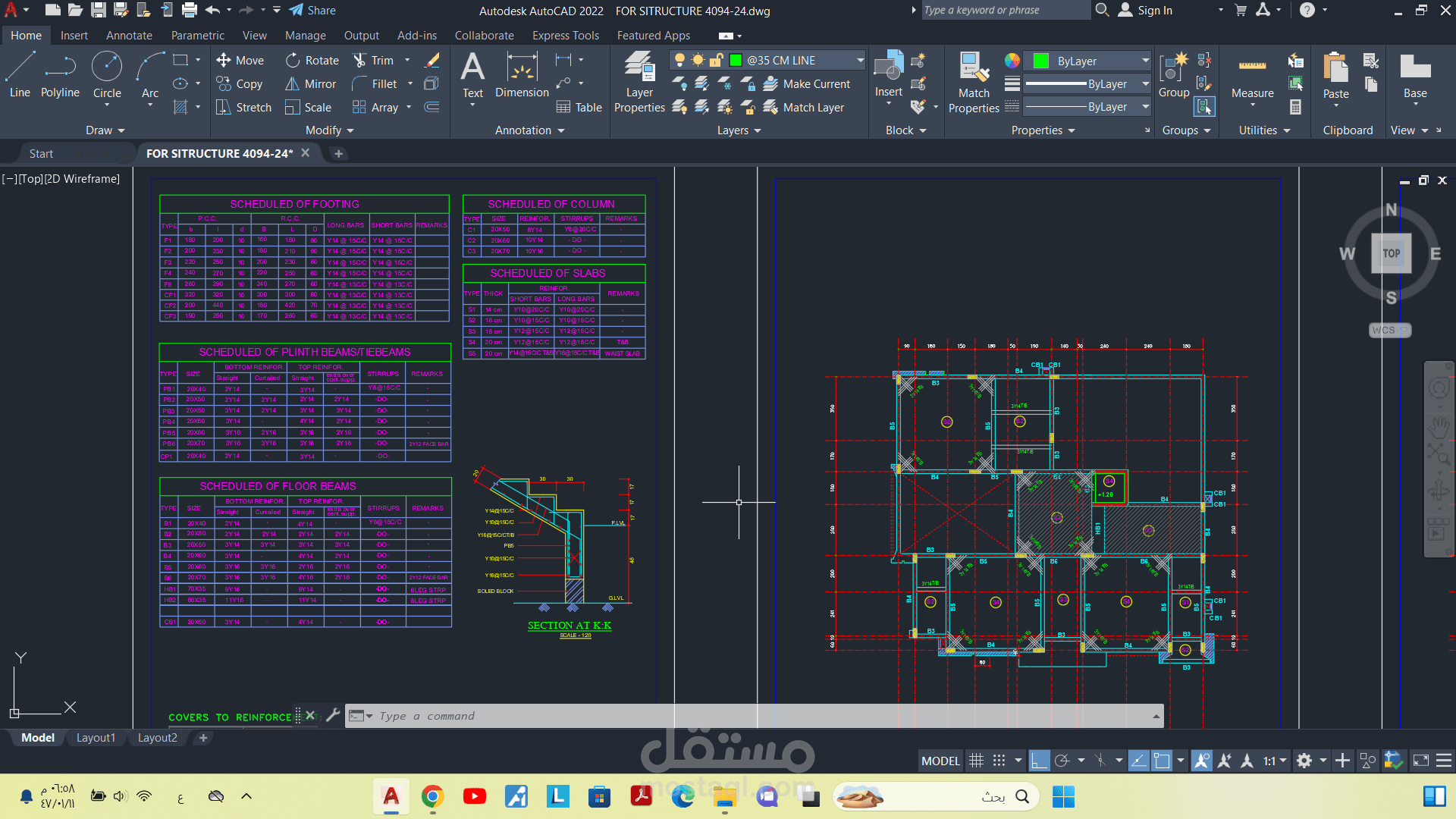Insert a Table

pos(579,108)
